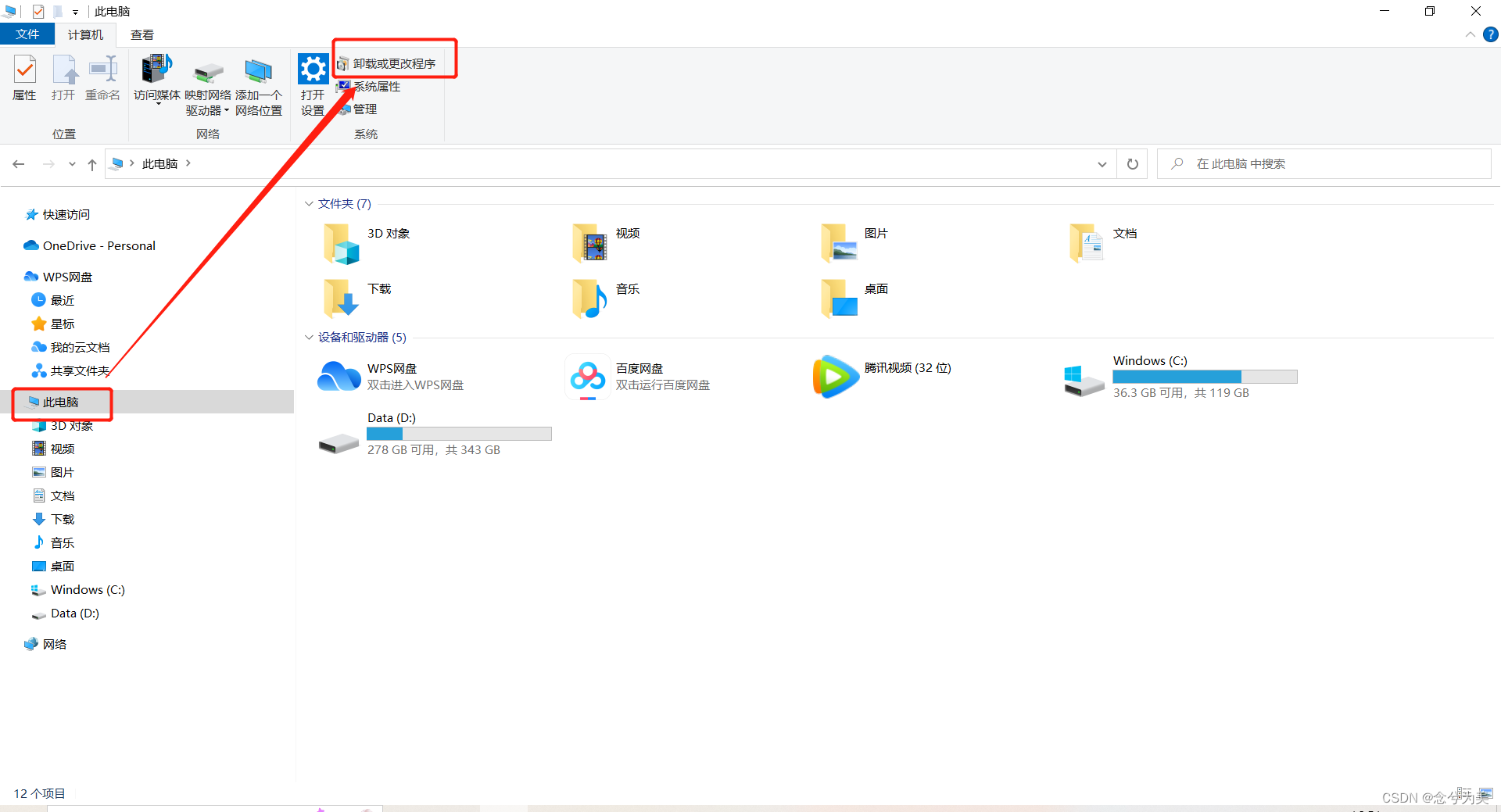Viewport: 1501px width, 812px height.
Task: Open Access media (访问媒体) ribbon button
Action: 156,78
